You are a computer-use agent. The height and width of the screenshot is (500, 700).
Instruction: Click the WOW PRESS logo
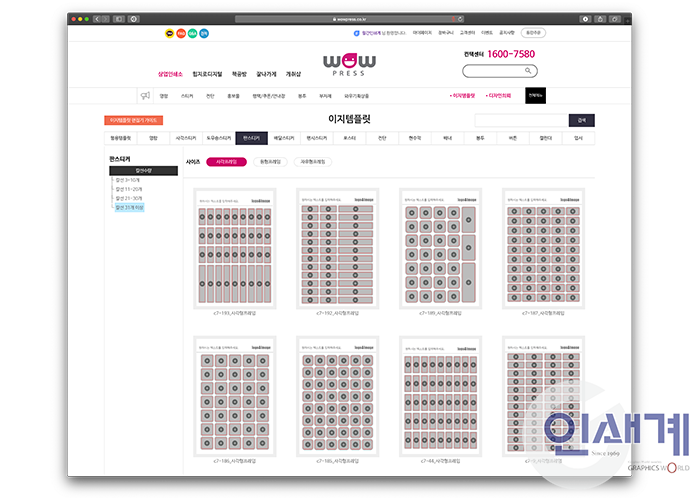[349, 65]
